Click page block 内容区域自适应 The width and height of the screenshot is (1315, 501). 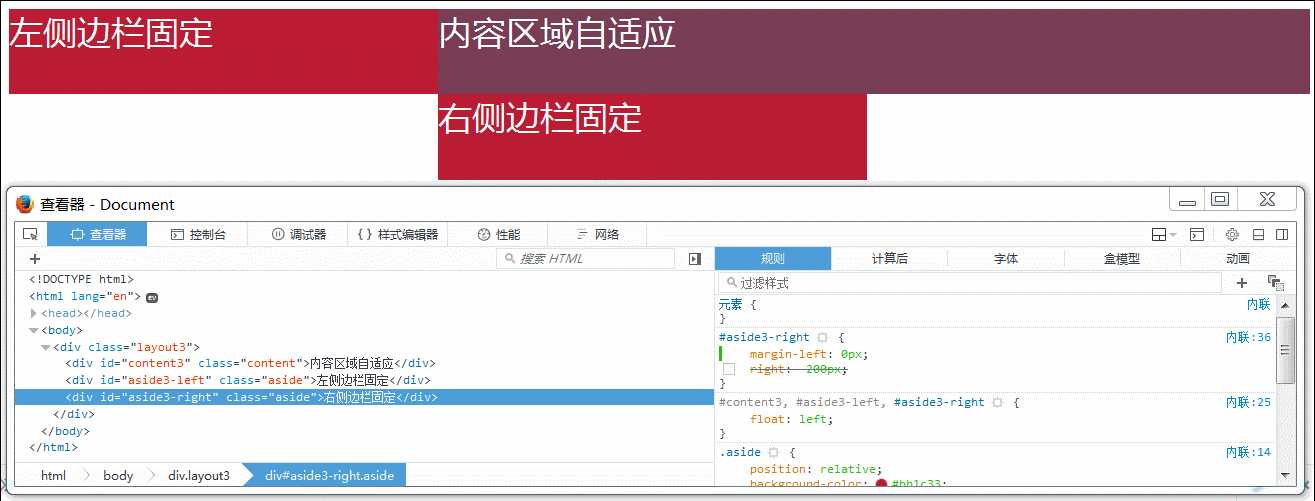point(872,51)
